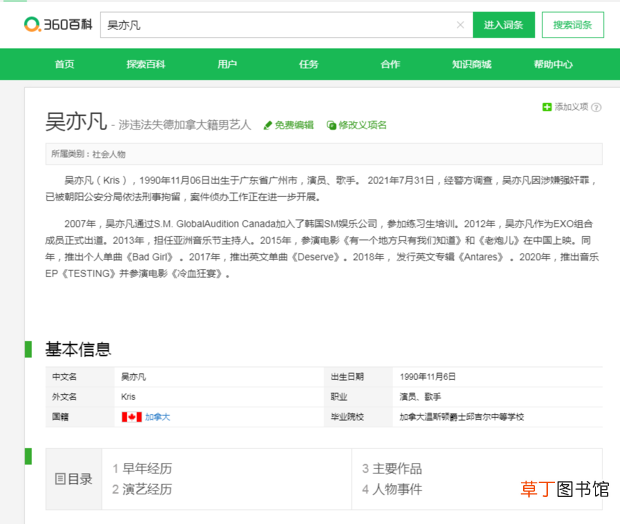Jump to 1 早年经历 in contents
Viewport: 620px width, 524px height.
[142, 469]
